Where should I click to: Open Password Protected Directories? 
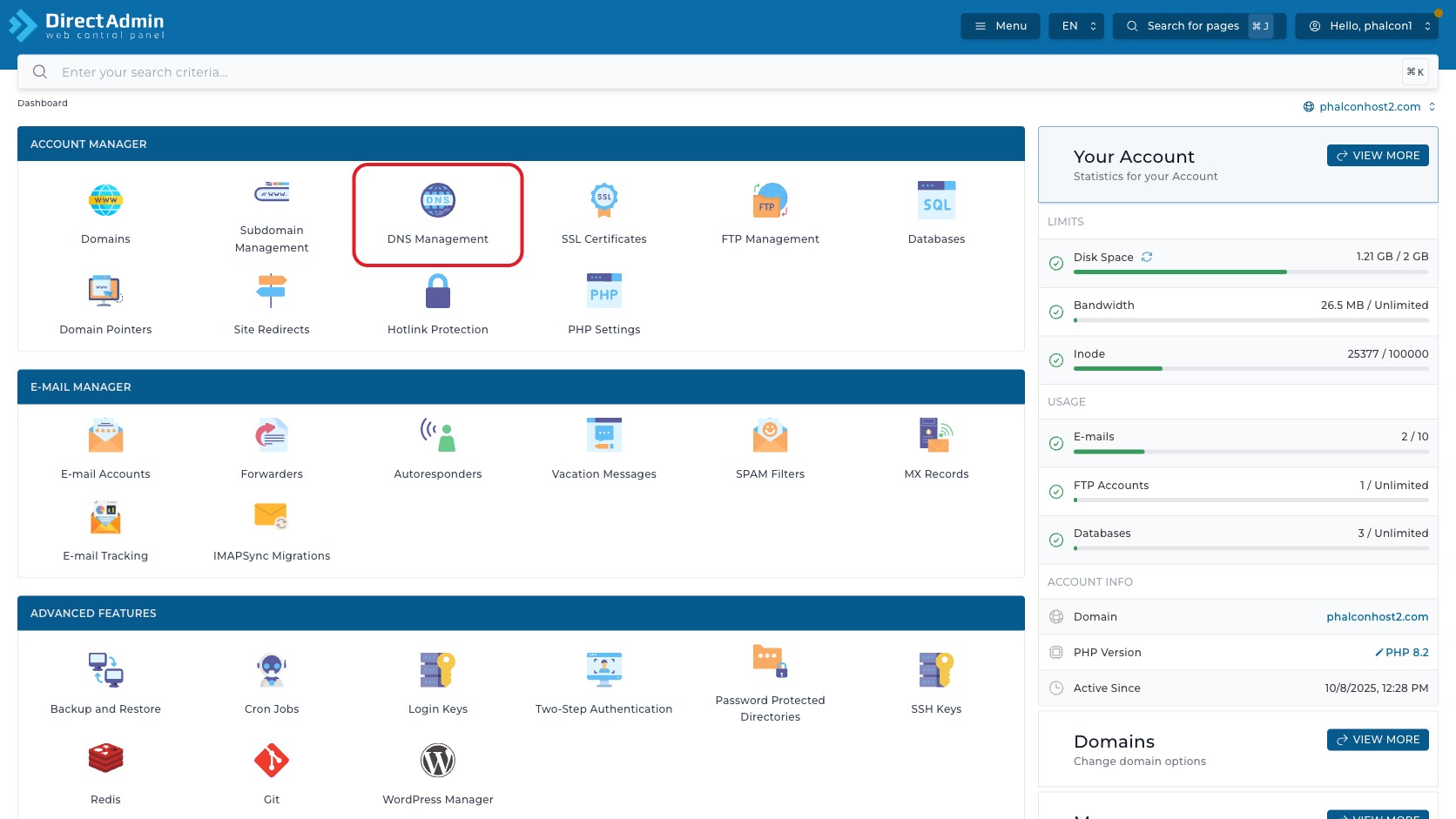click(x=771, y=683)
